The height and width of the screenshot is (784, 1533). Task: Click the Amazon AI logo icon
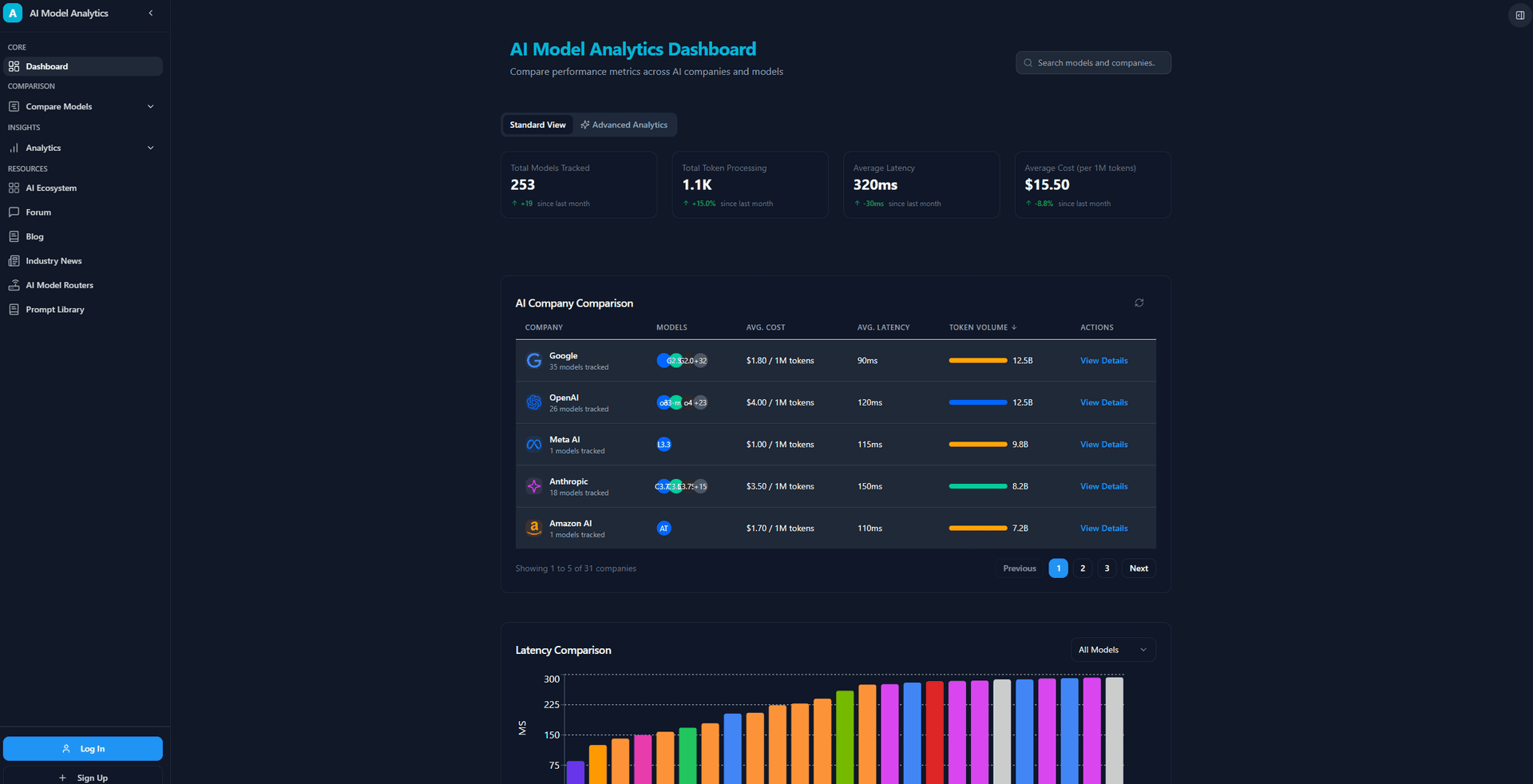coord(533,528)
